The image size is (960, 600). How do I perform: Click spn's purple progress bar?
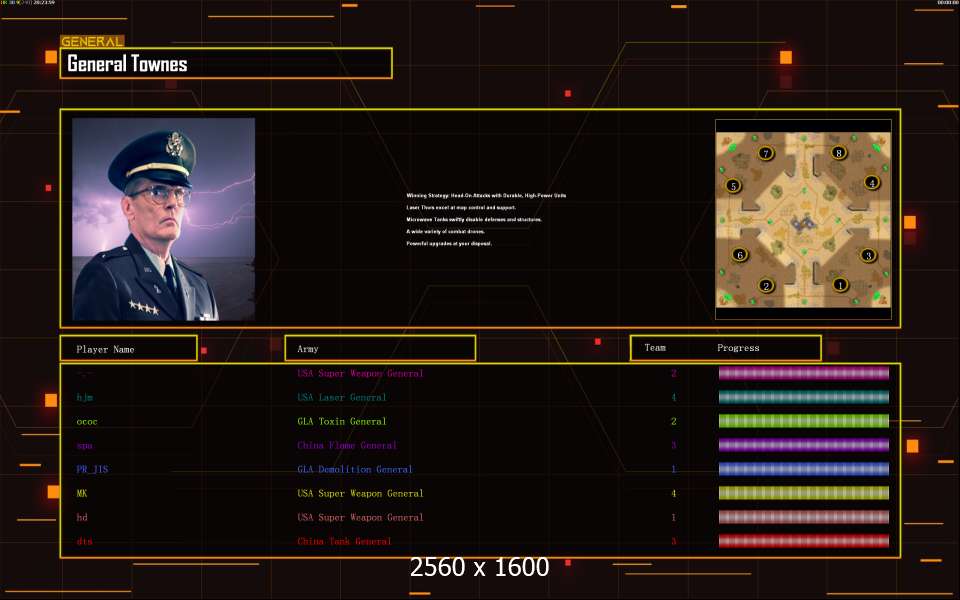click(803, 444)
